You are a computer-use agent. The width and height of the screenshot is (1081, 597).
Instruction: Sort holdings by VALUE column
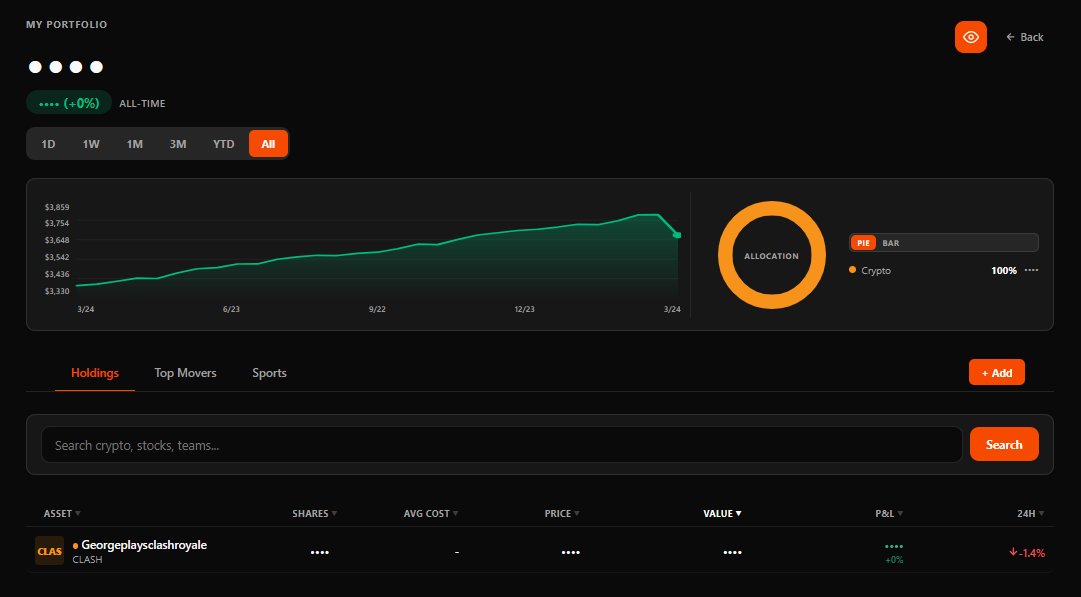click(722, 514)
